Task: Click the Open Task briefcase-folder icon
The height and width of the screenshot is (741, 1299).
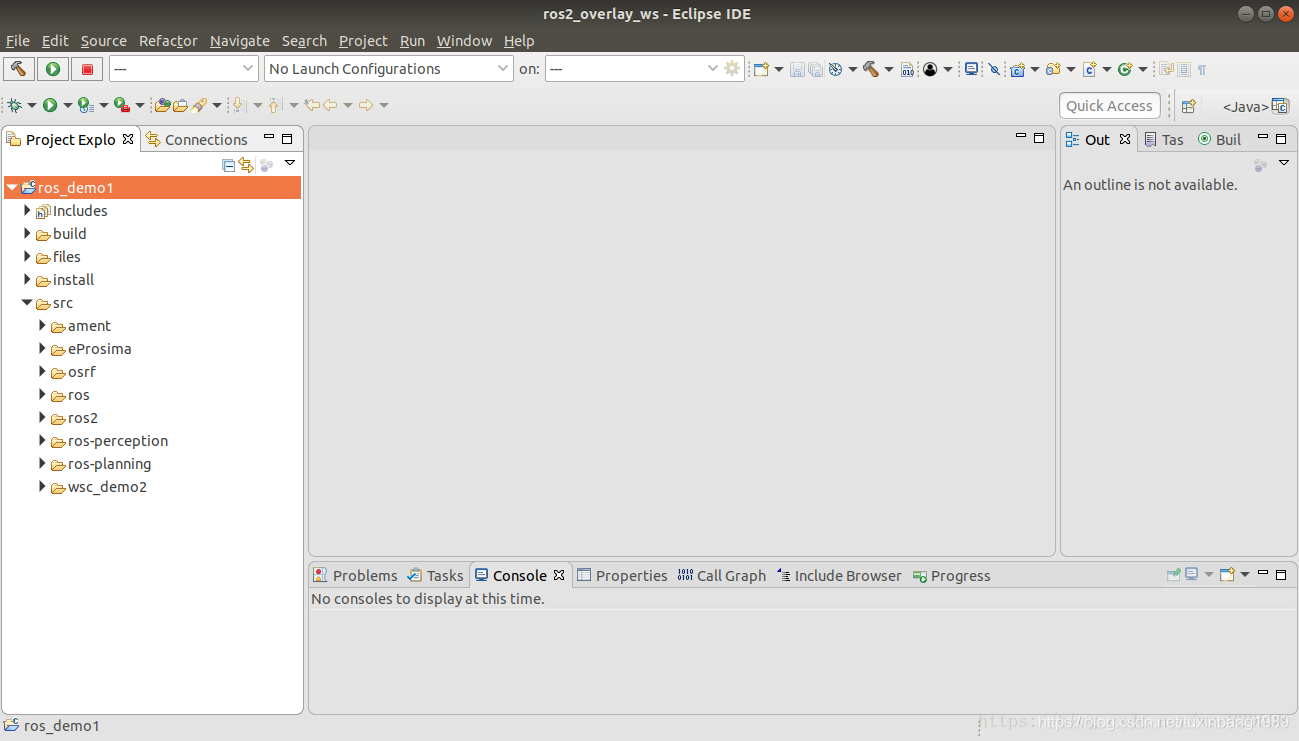Action: coord(180,105)
